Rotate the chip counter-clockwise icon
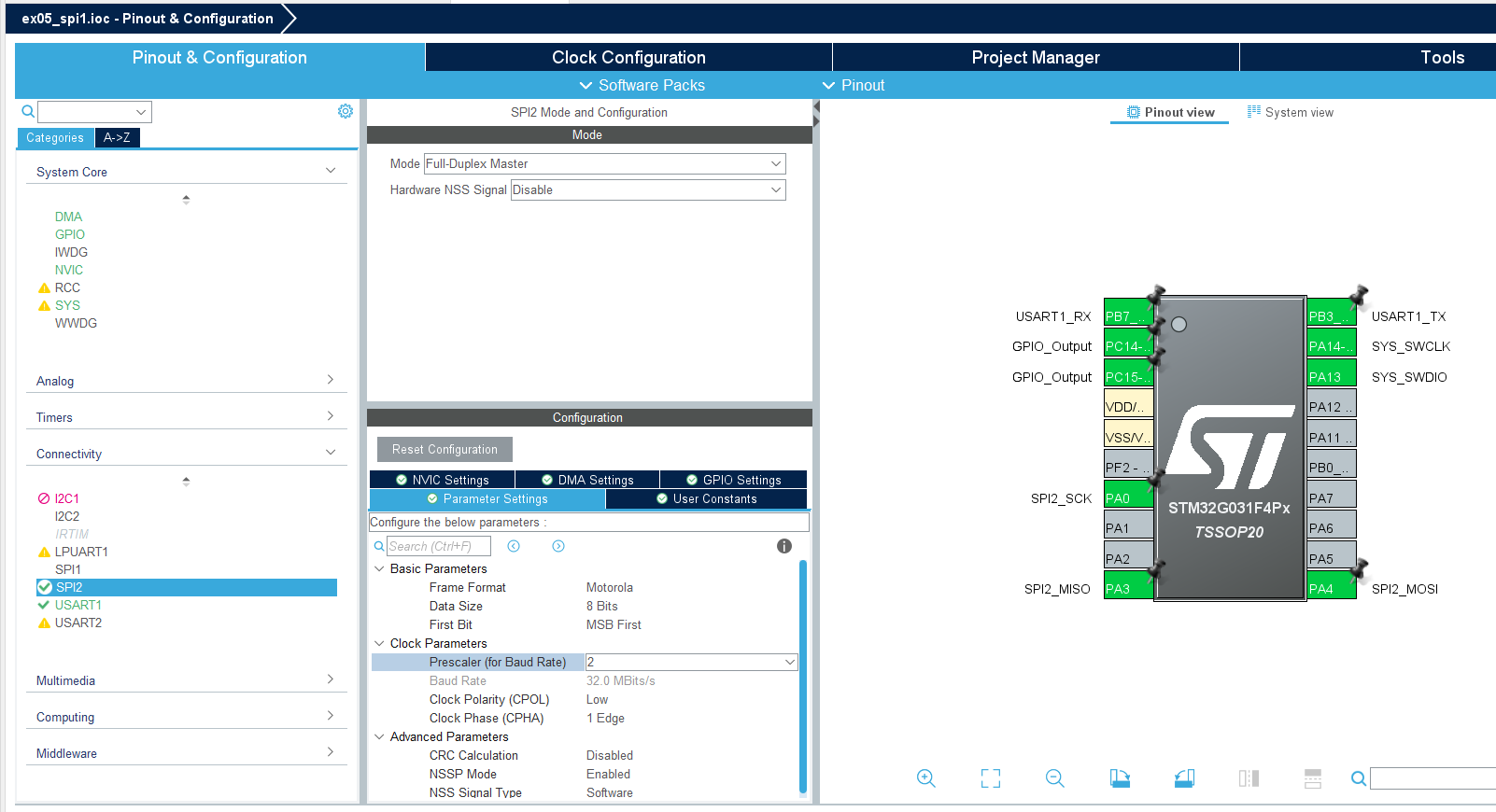 (1184, 778)
